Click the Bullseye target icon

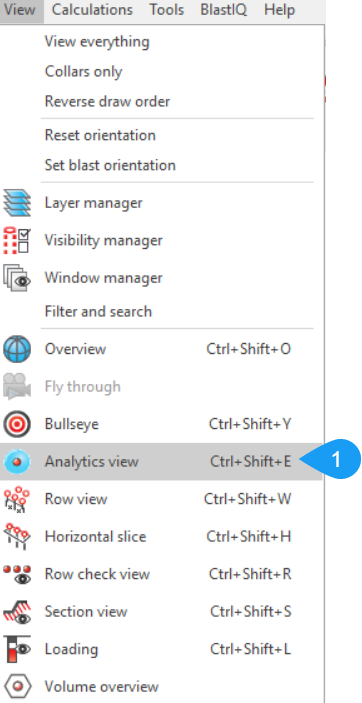pos(17,424)
